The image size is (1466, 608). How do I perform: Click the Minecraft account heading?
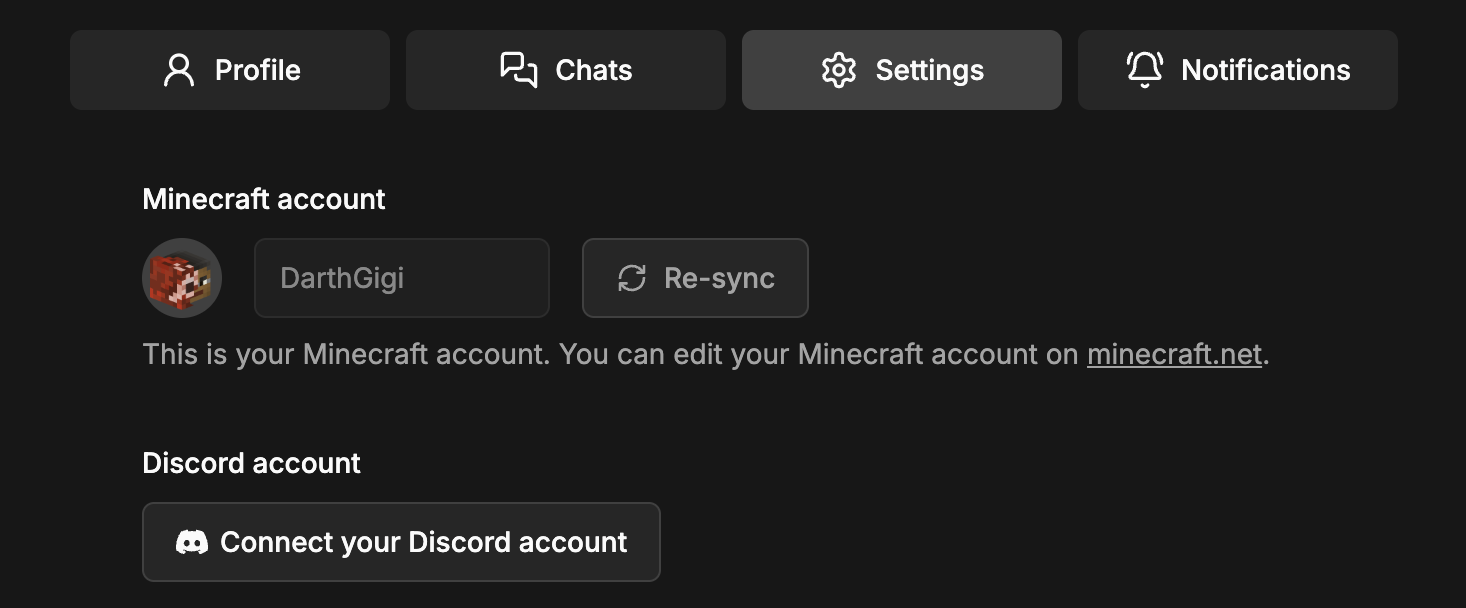coord(264,199)
